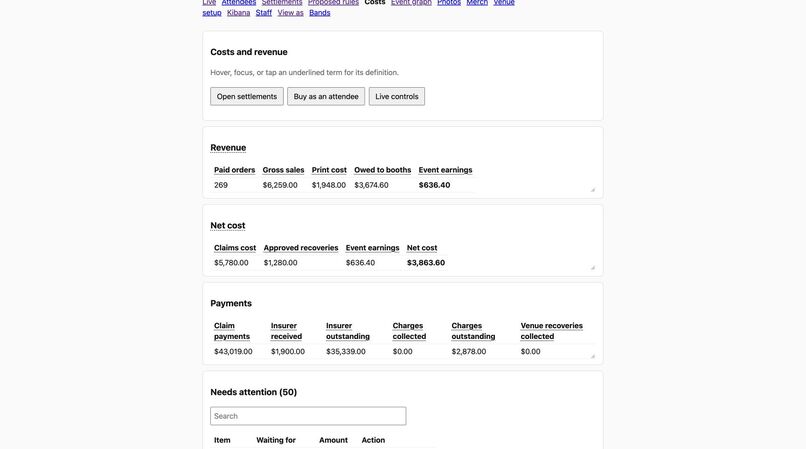Follow the setup link

[x=212, y=13]
